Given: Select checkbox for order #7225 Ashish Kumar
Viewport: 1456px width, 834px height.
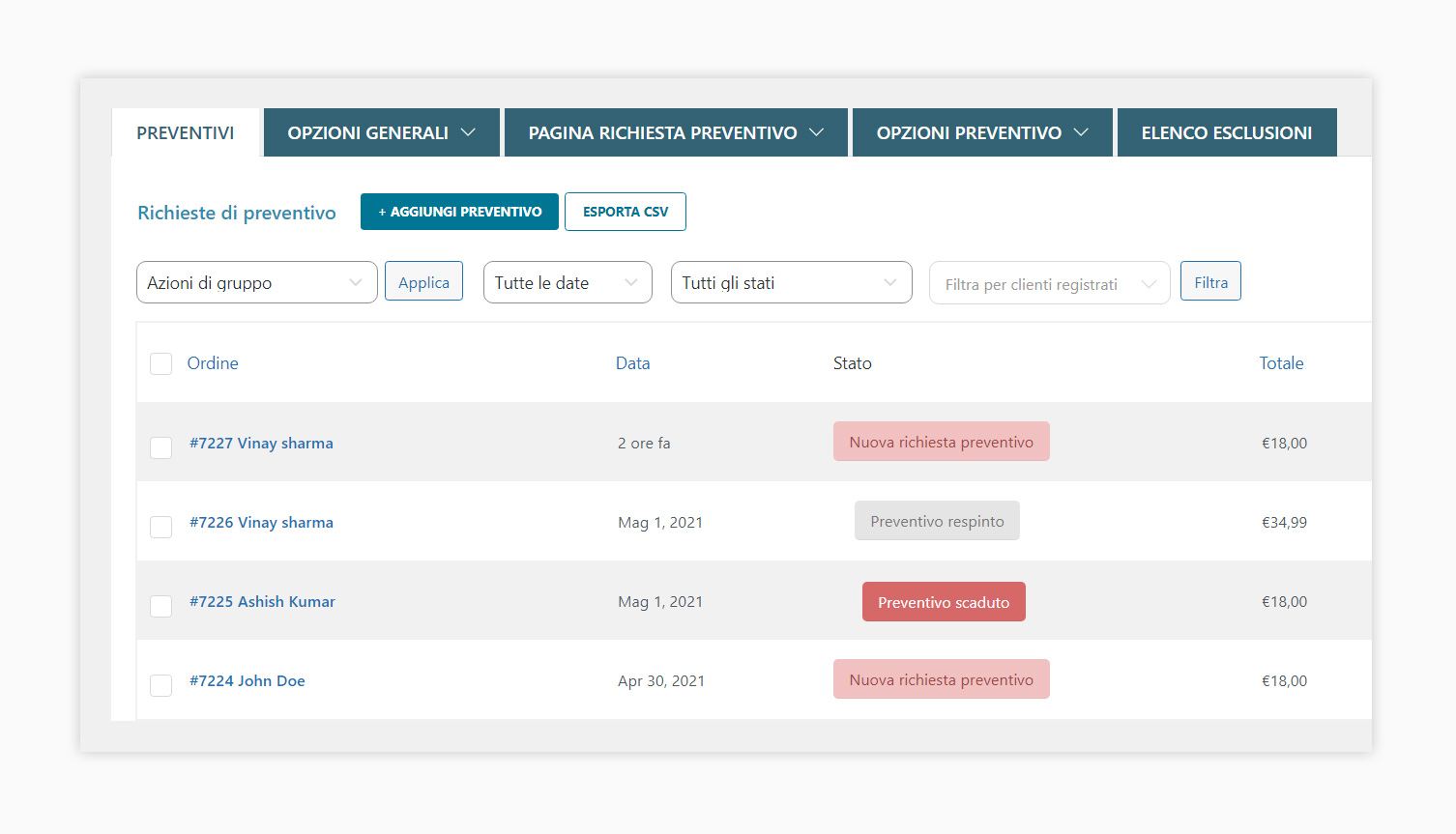Looking at the screenshot, I should coord(161,606).
